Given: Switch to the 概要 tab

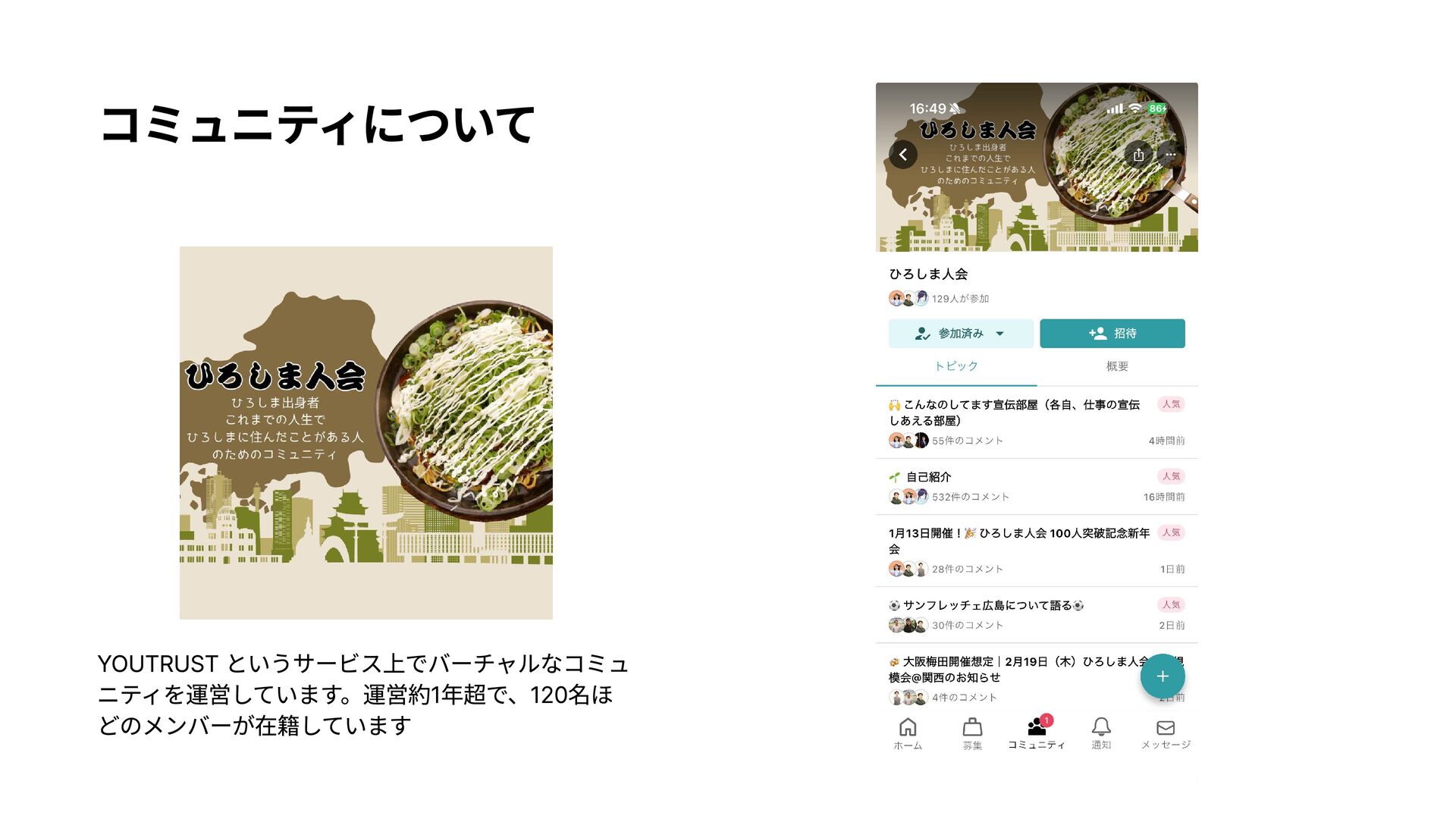Looking at the screenshot, I should (1117, 366).
